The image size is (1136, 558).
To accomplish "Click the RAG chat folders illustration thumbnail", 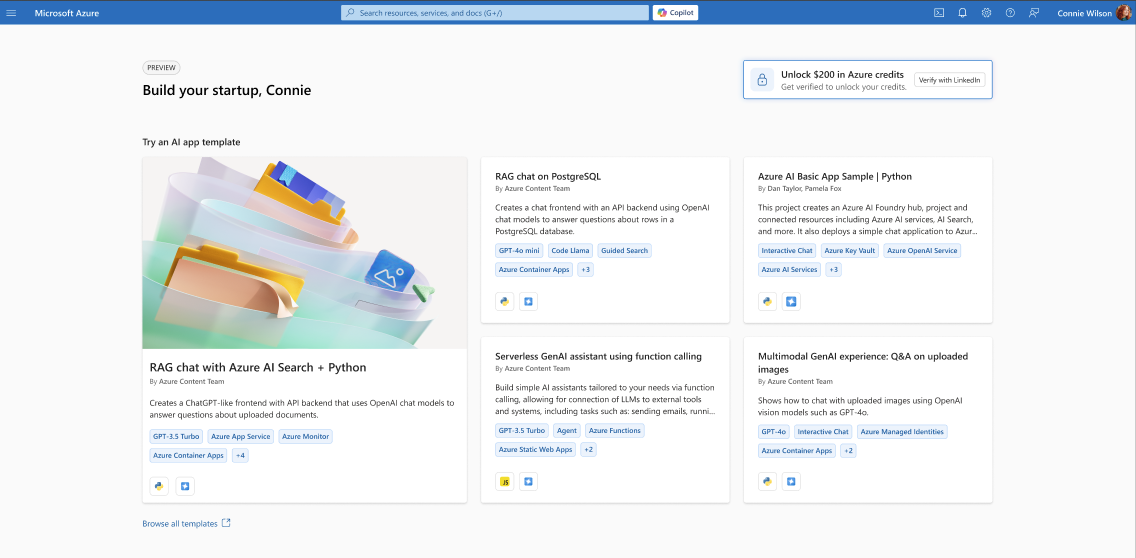I will tap(304, 253).
